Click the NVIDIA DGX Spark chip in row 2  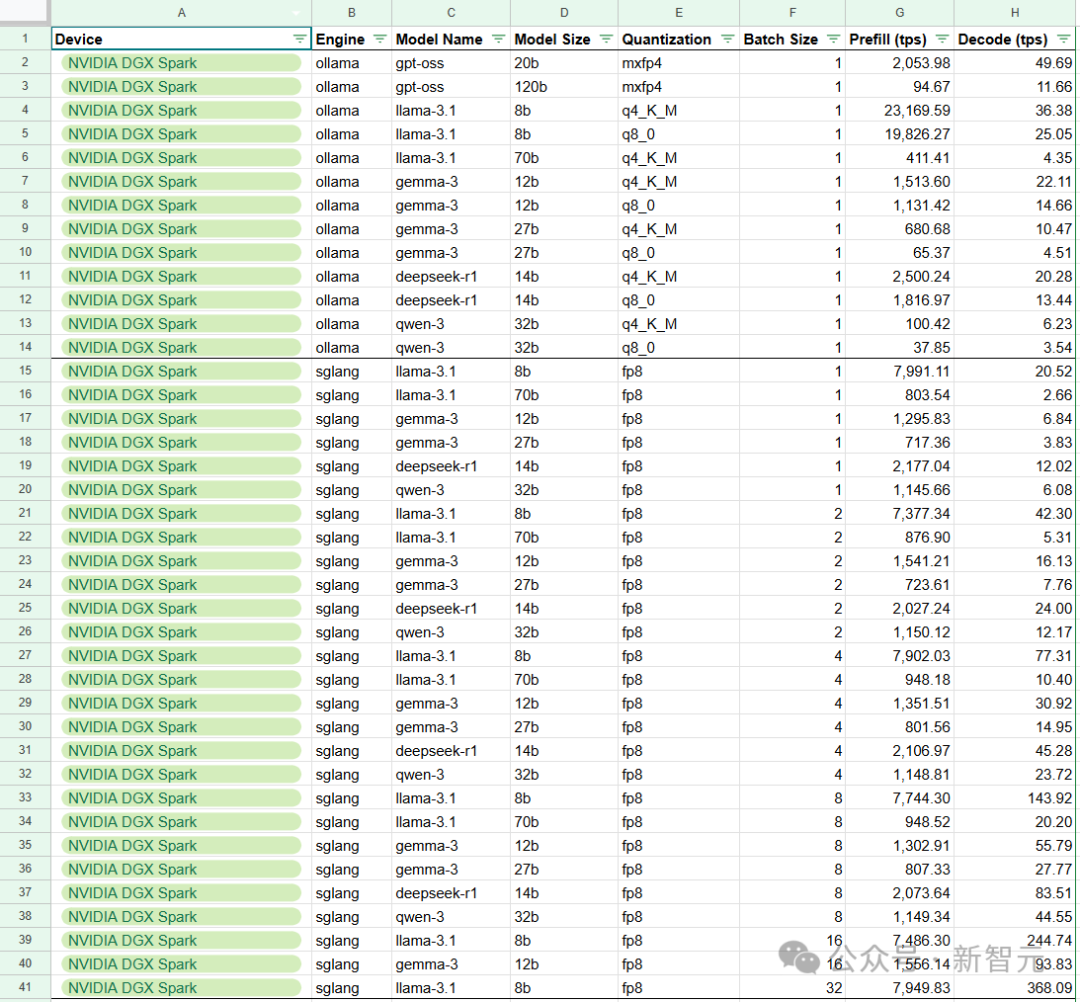point(181,63)
